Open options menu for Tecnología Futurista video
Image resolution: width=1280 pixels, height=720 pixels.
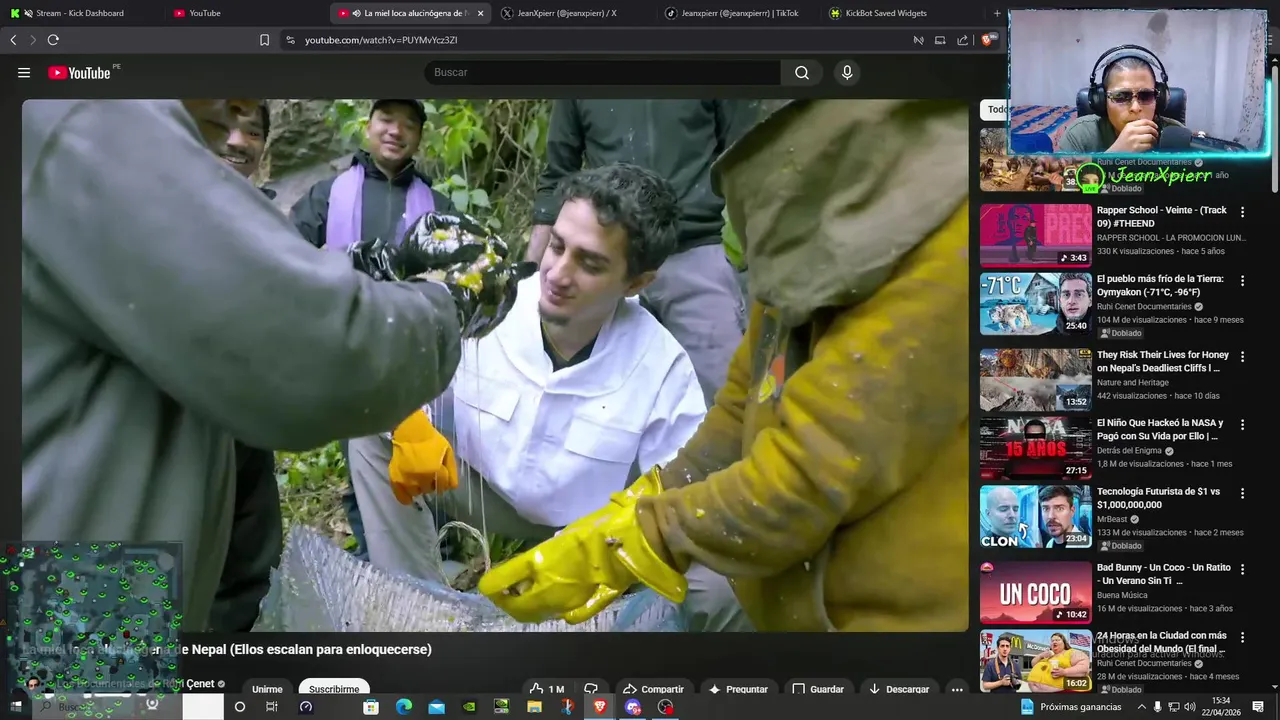click(1243, 493)
